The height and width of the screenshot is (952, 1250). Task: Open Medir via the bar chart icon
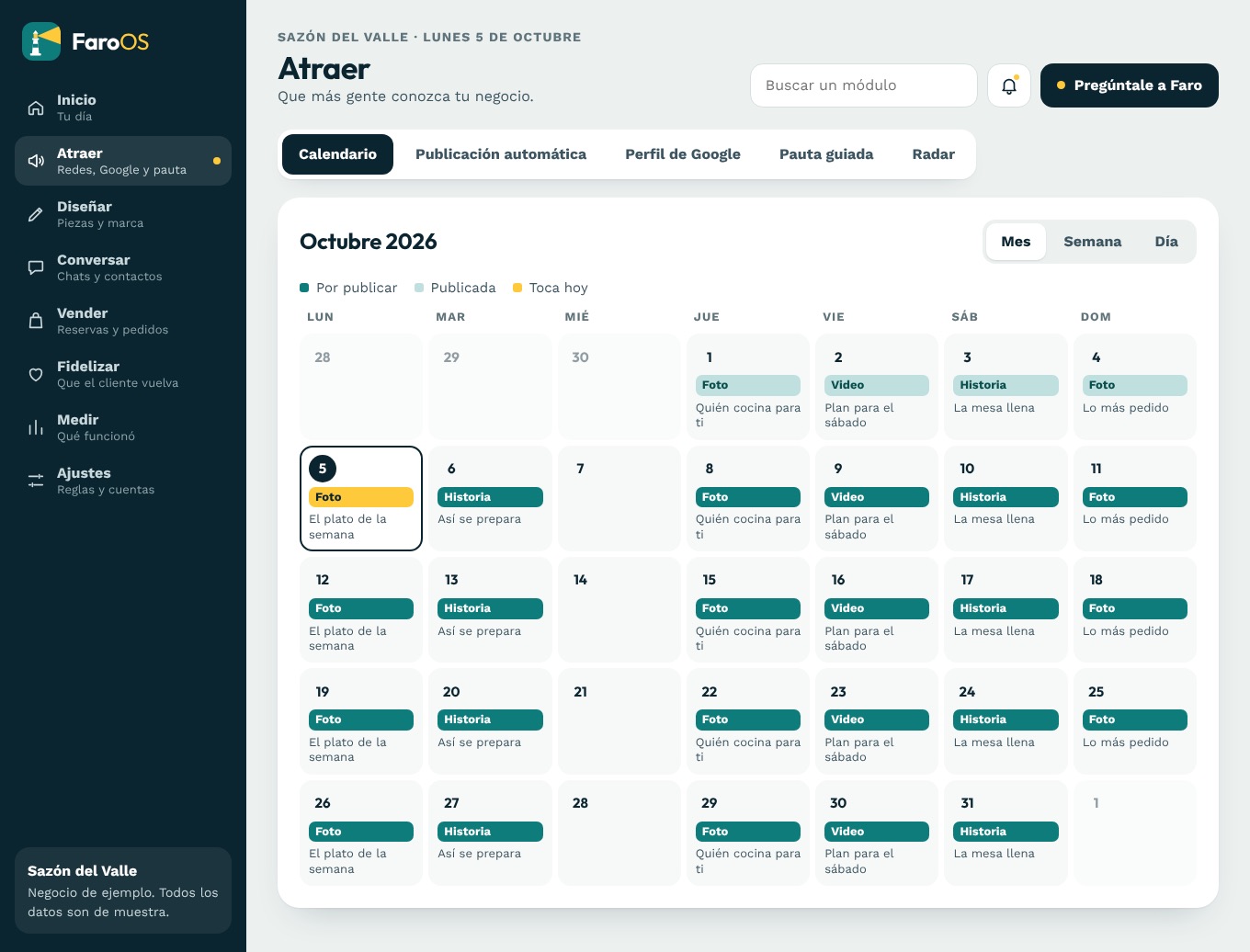pos(36,427)
